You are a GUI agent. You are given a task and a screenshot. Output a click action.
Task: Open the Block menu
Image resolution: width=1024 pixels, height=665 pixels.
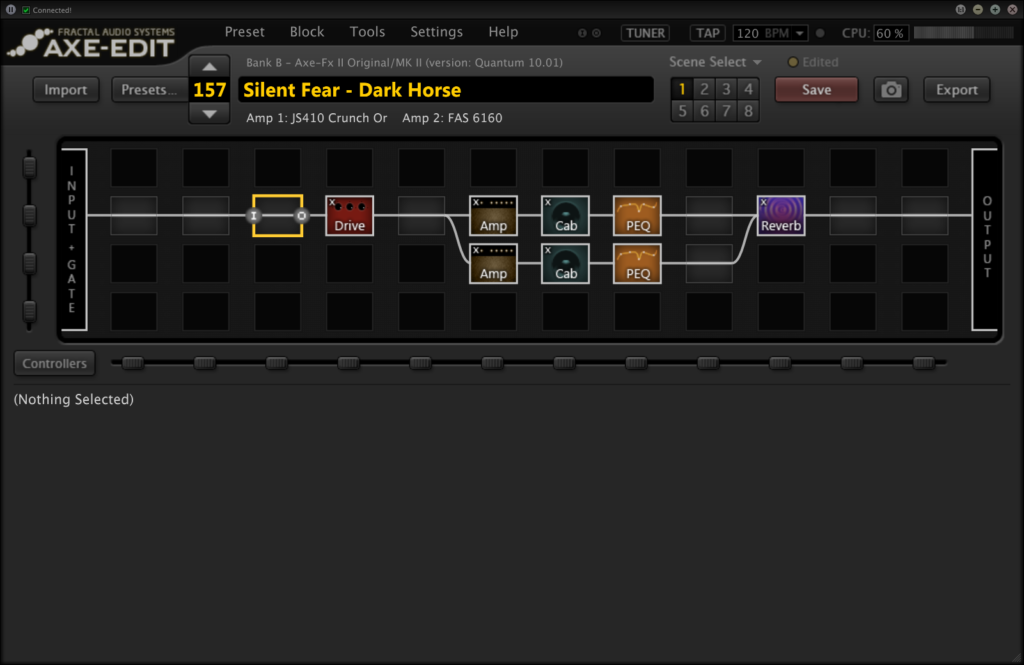pyautogui.click(x=307, y=32)
